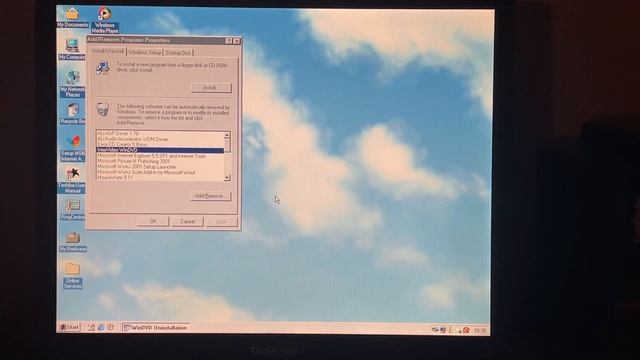
Task: Select Microsoft Picture It! Publishing 2001 entry
Action: click(160, 161)
